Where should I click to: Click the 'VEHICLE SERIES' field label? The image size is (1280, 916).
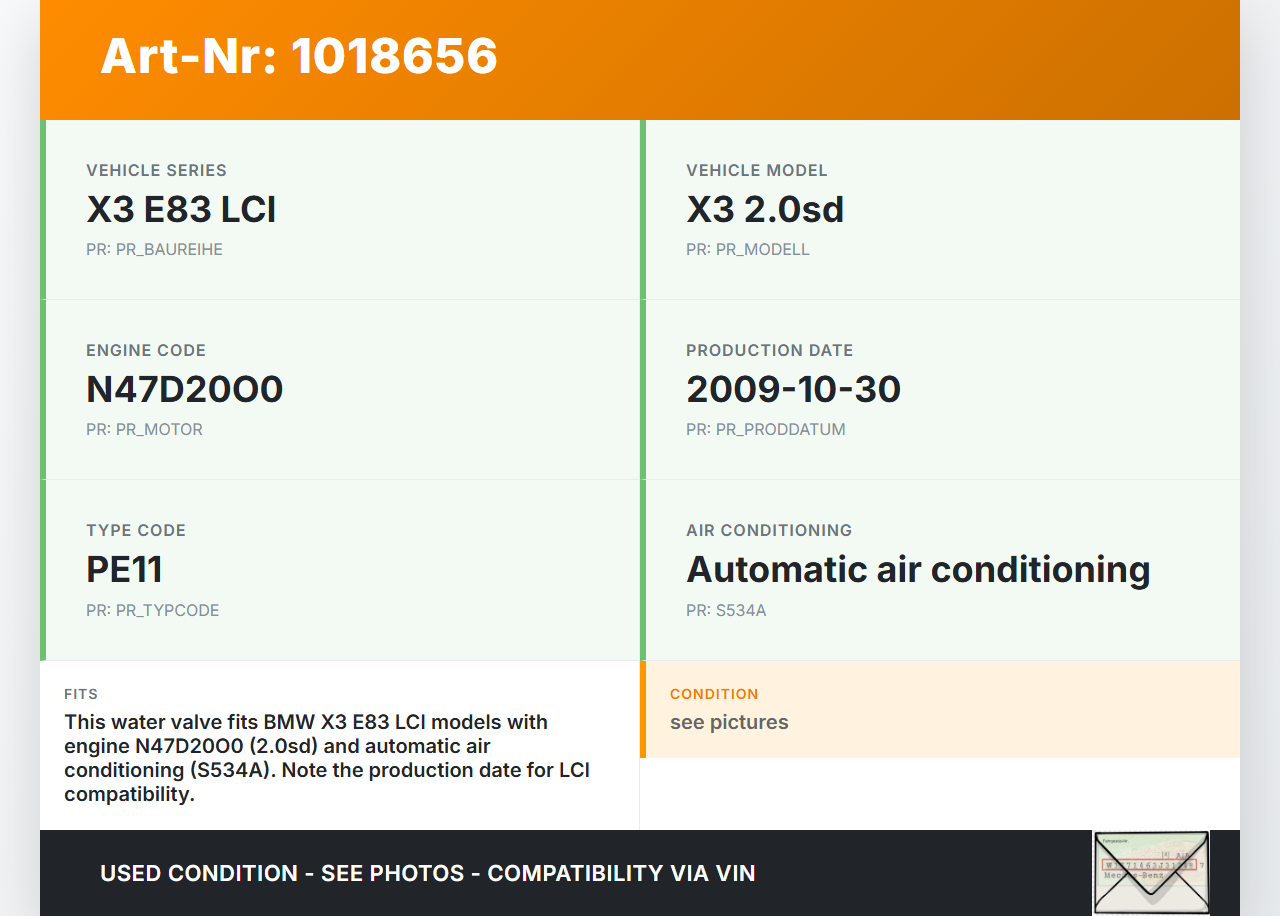pyautogui.click(x=156, y=170)
